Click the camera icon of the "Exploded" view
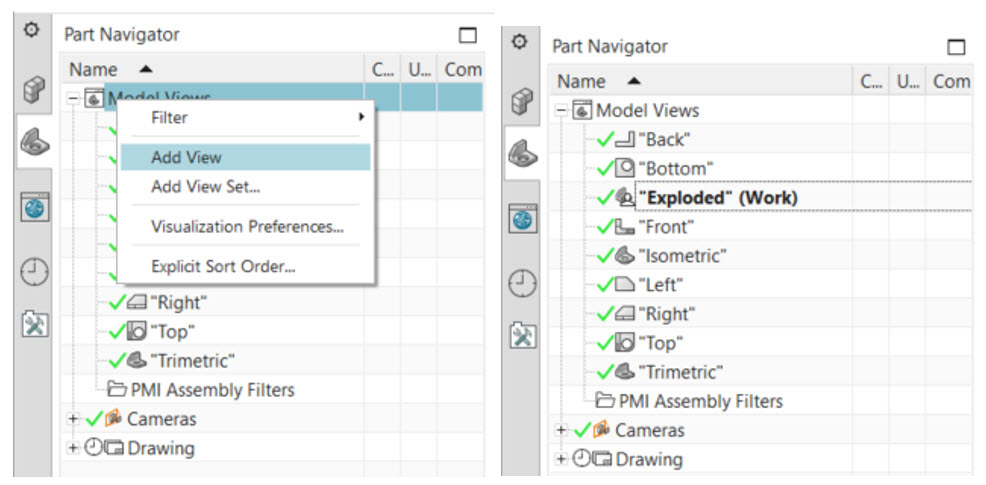 (x=624, y=198)
